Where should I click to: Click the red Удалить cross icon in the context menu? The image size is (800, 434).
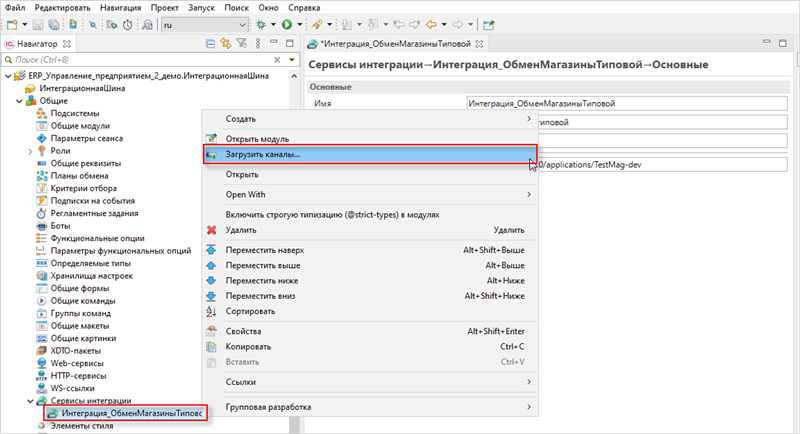(x=211, y=230)
